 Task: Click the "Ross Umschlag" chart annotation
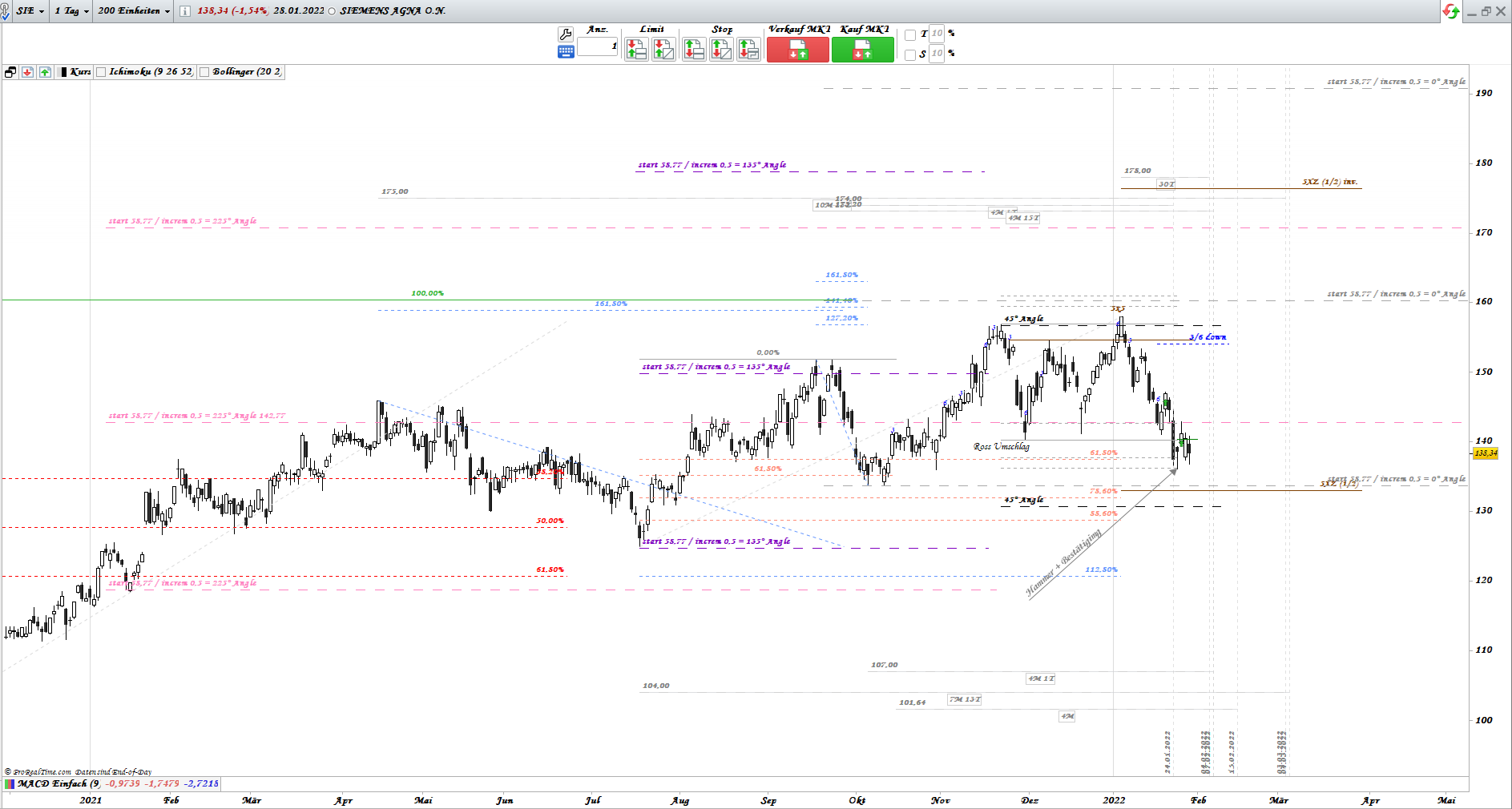(1002, 447)
